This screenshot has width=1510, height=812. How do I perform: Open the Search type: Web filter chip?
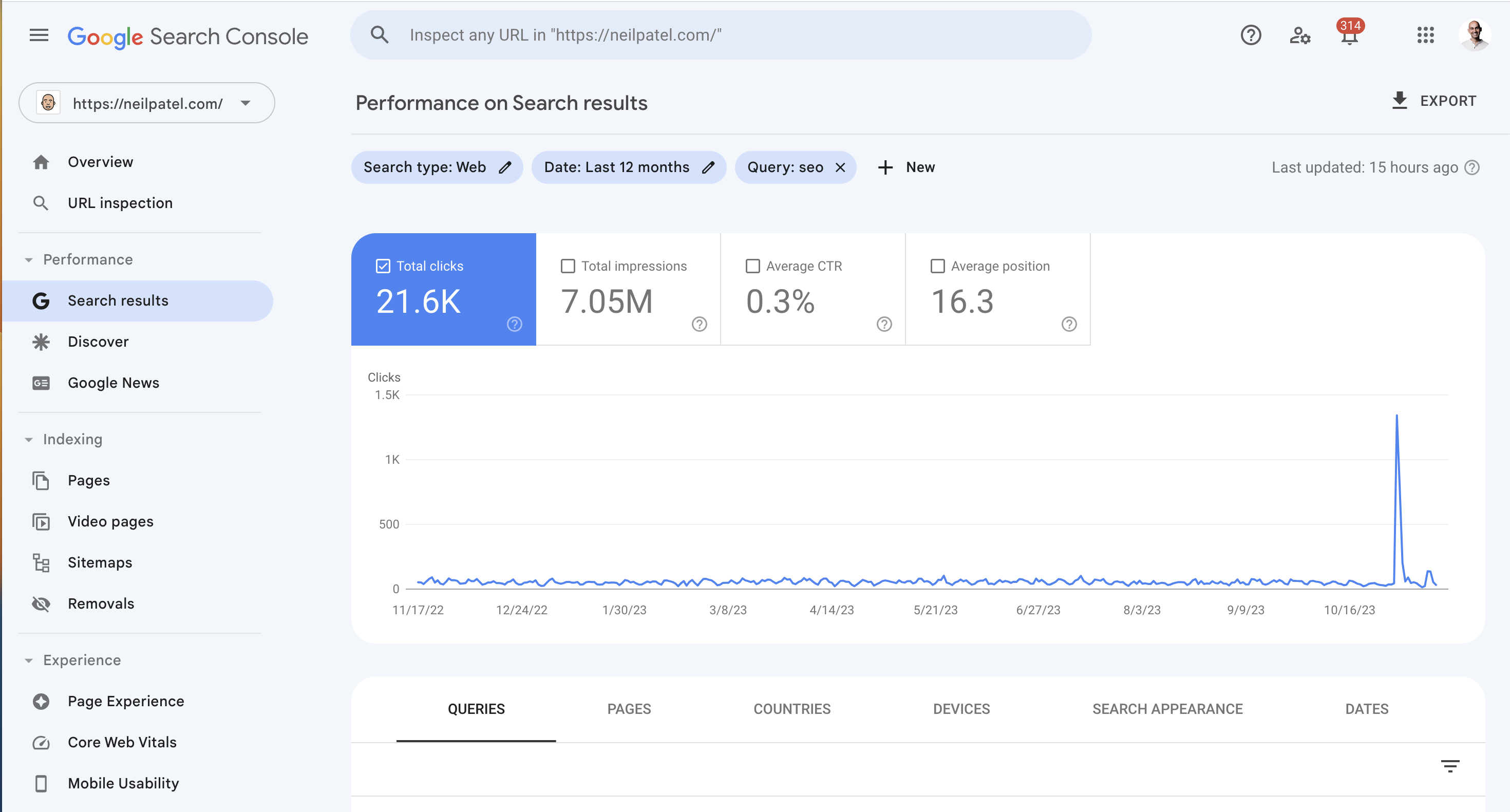[437, 167]
